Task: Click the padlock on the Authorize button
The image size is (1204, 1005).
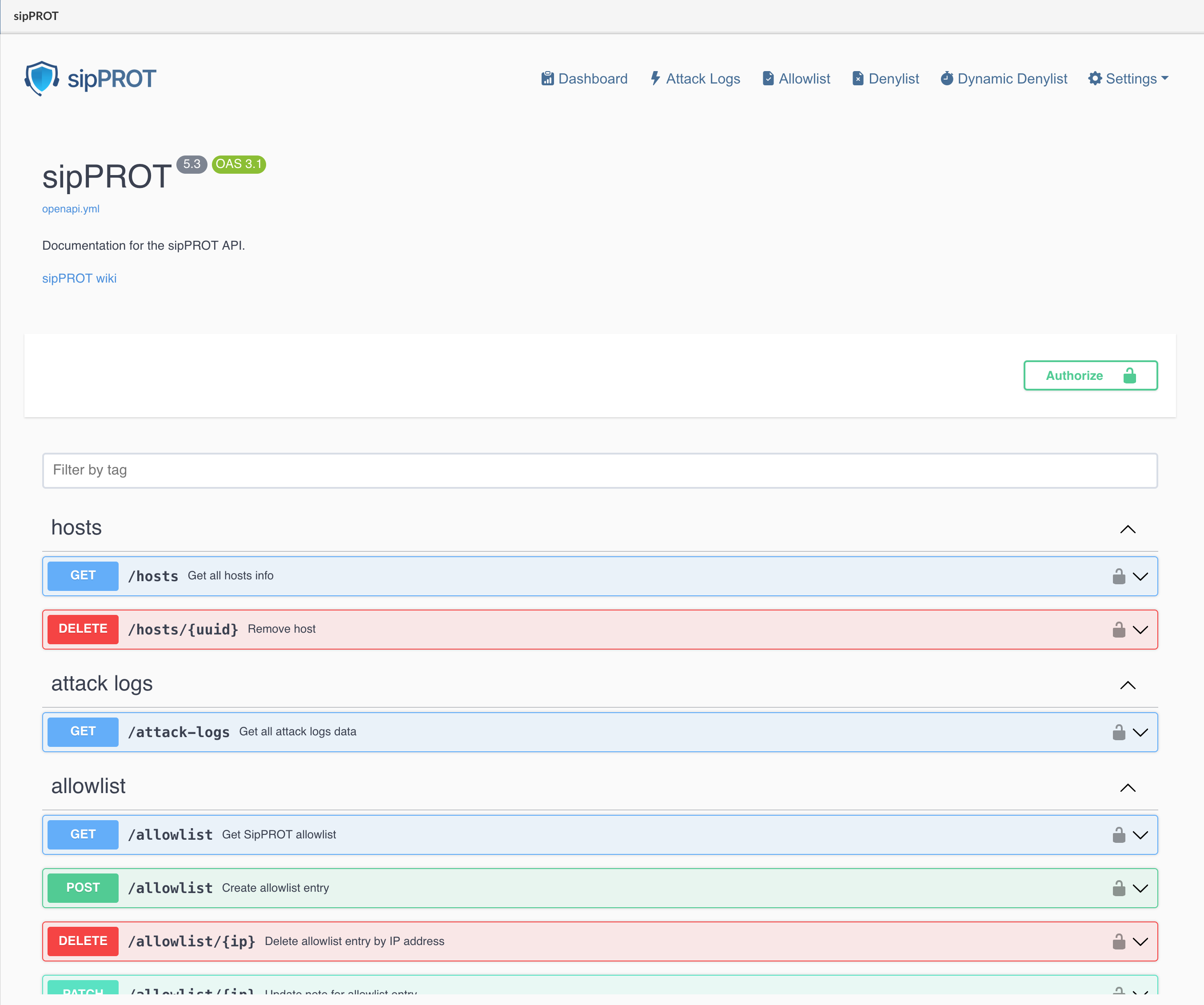Action: tap(1129, 375)
